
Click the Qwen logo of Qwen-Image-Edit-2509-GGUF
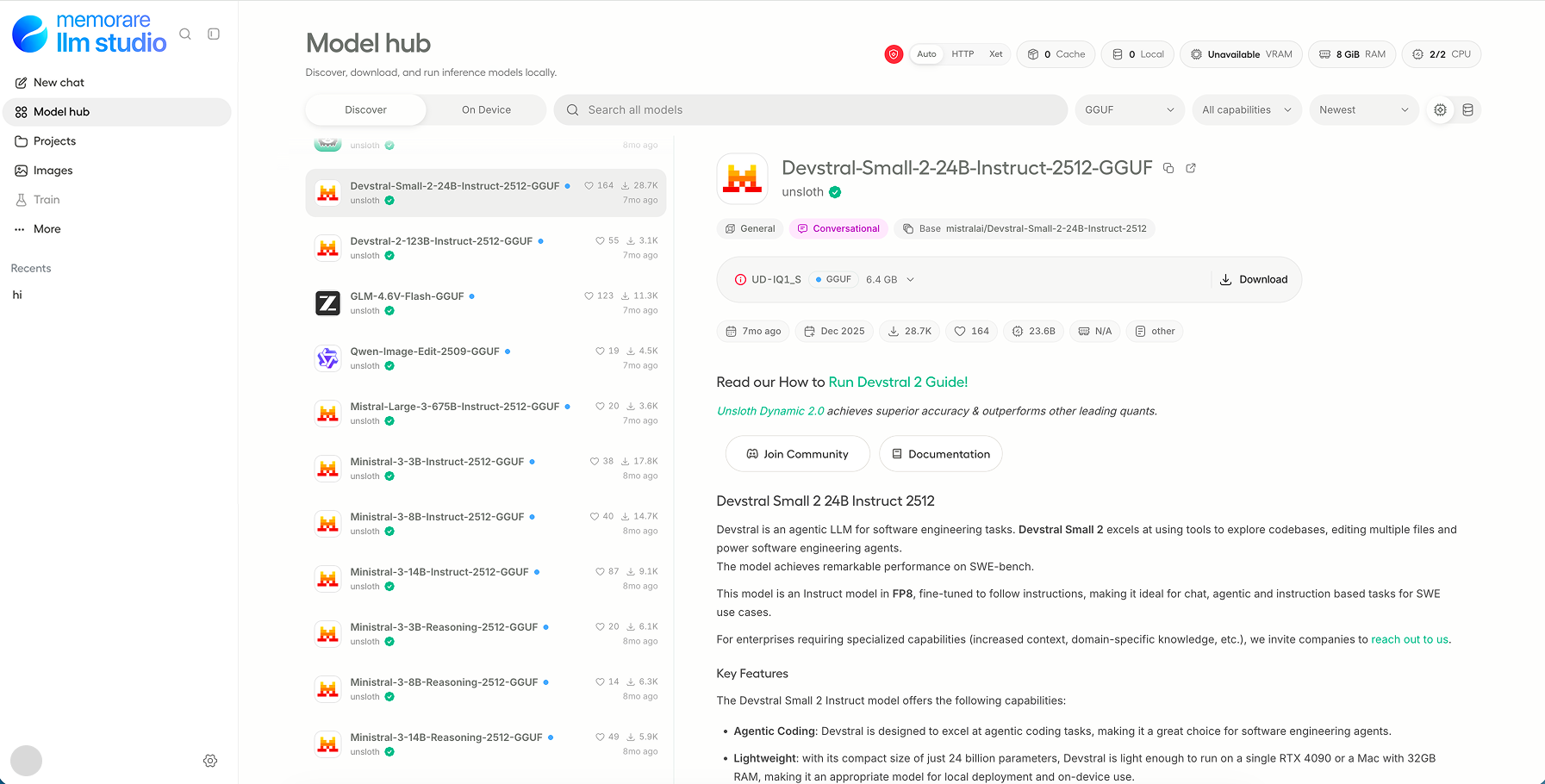tap(327, 358)
